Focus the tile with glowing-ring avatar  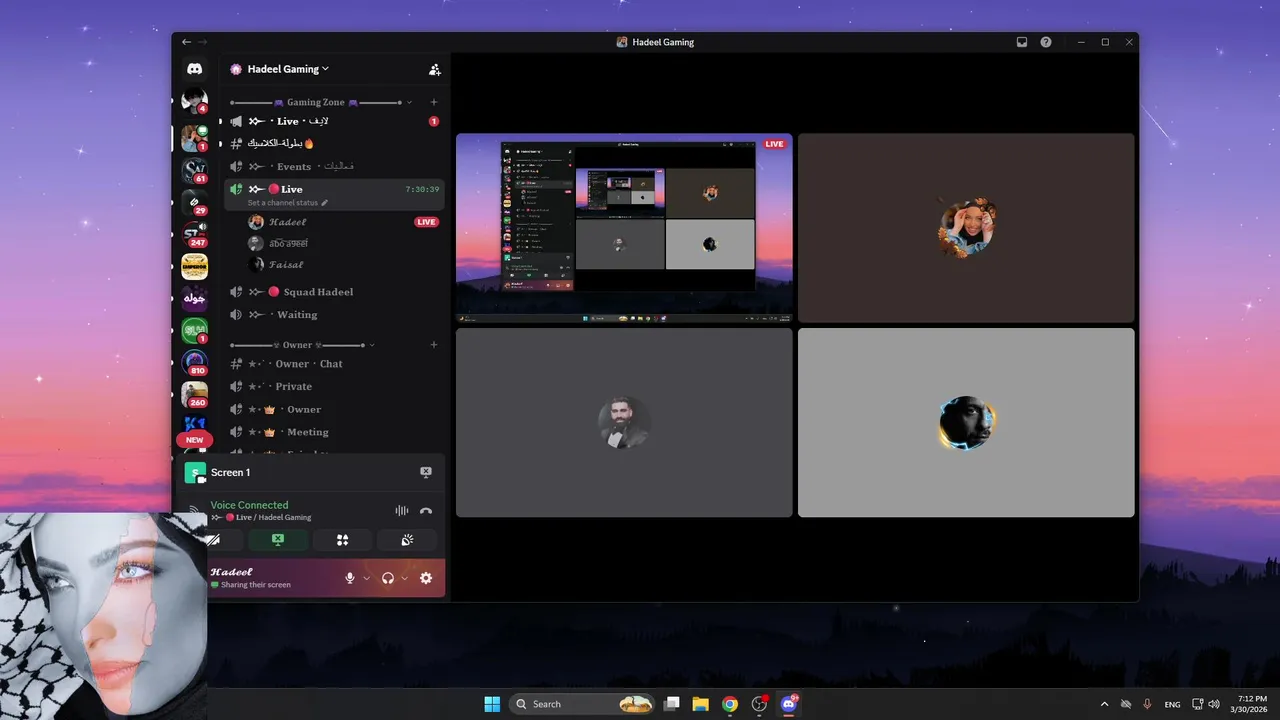(x=966, y=422)
